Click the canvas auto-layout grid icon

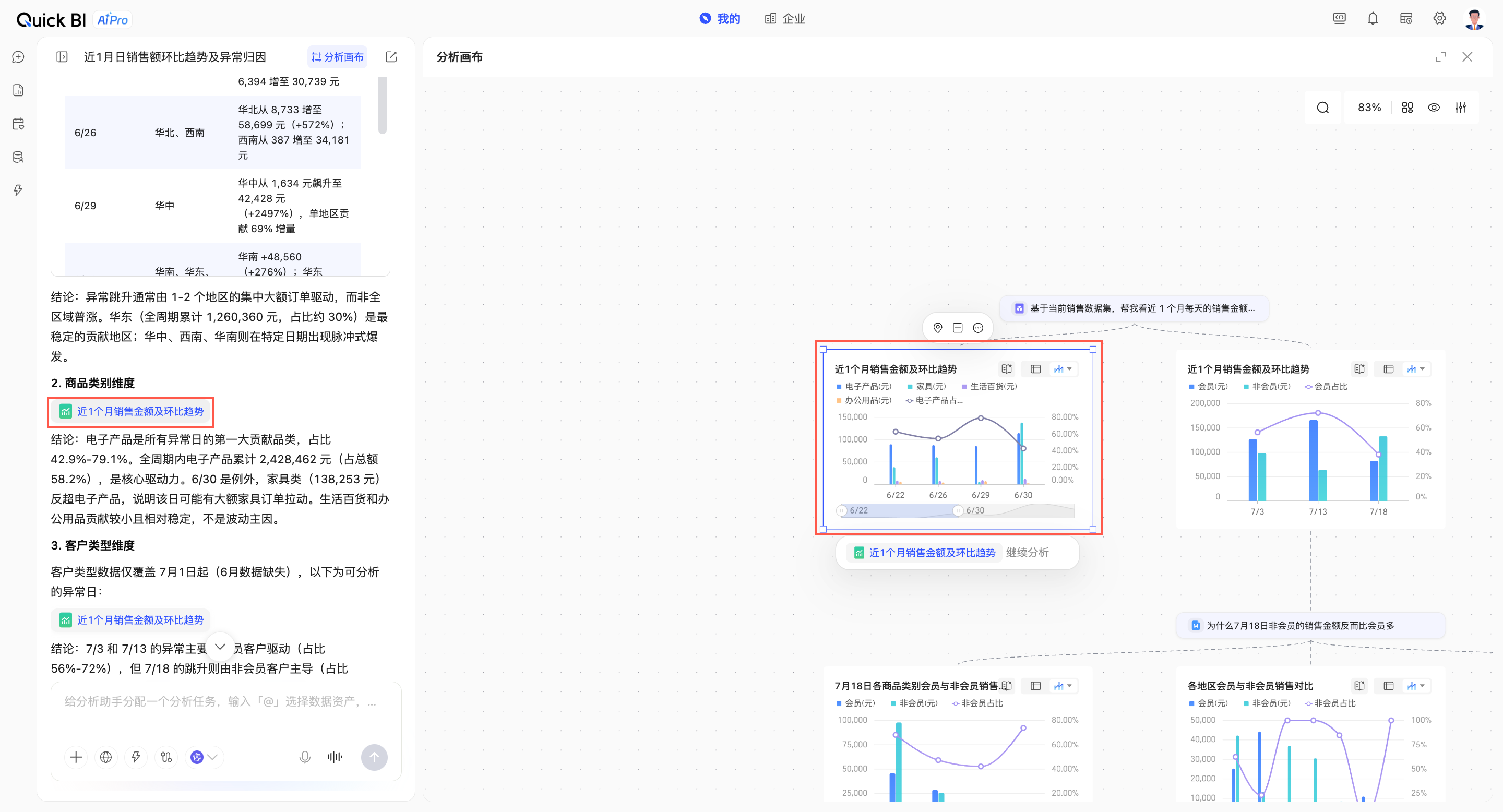(x=1407, y=108)
